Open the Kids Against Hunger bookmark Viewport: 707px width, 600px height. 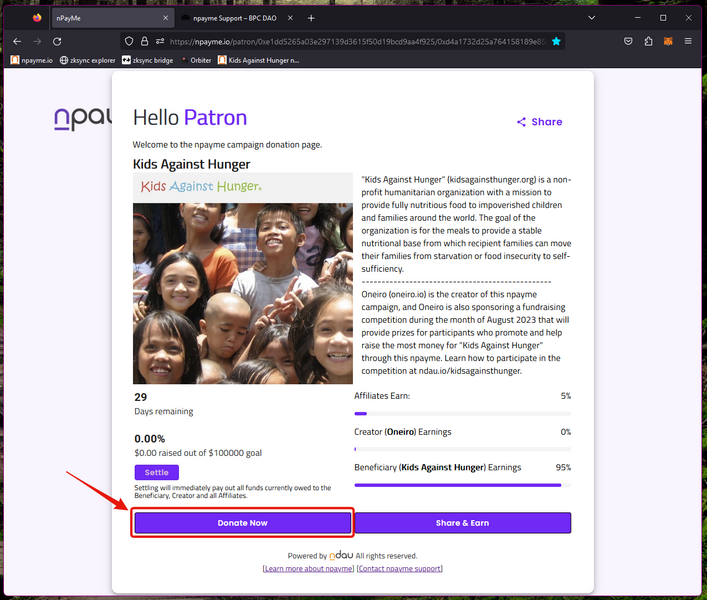[x=258, y=60]
